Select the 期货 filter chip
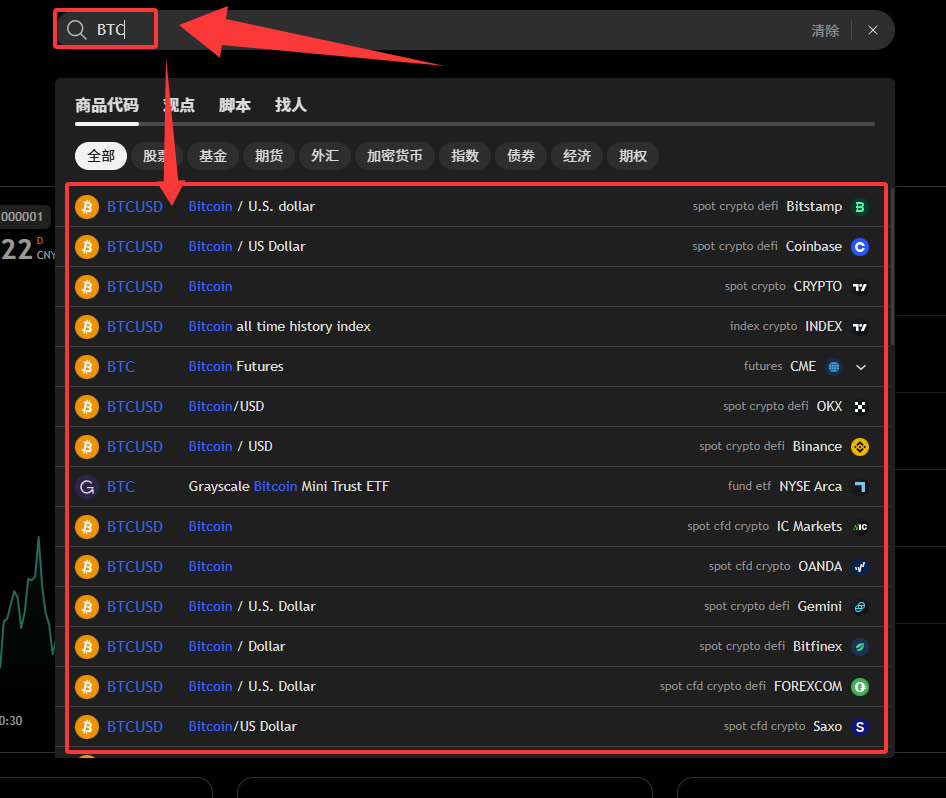Screen dimensions: 946x798 [x=268, y=156]
